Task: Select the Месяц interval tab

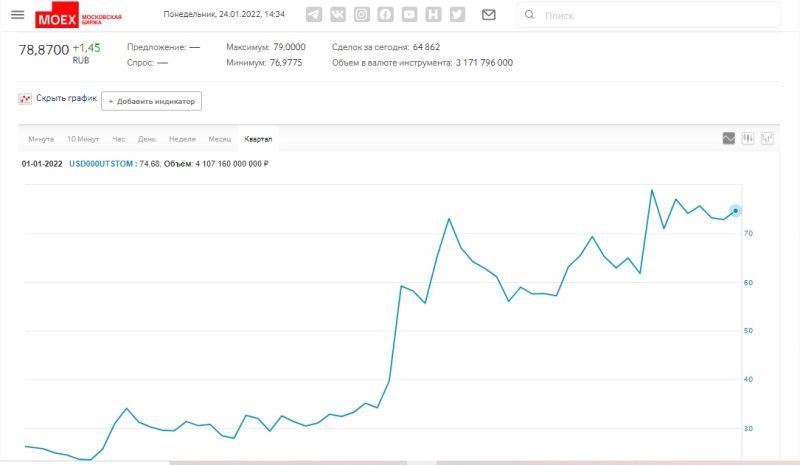Action: point(219,139)
